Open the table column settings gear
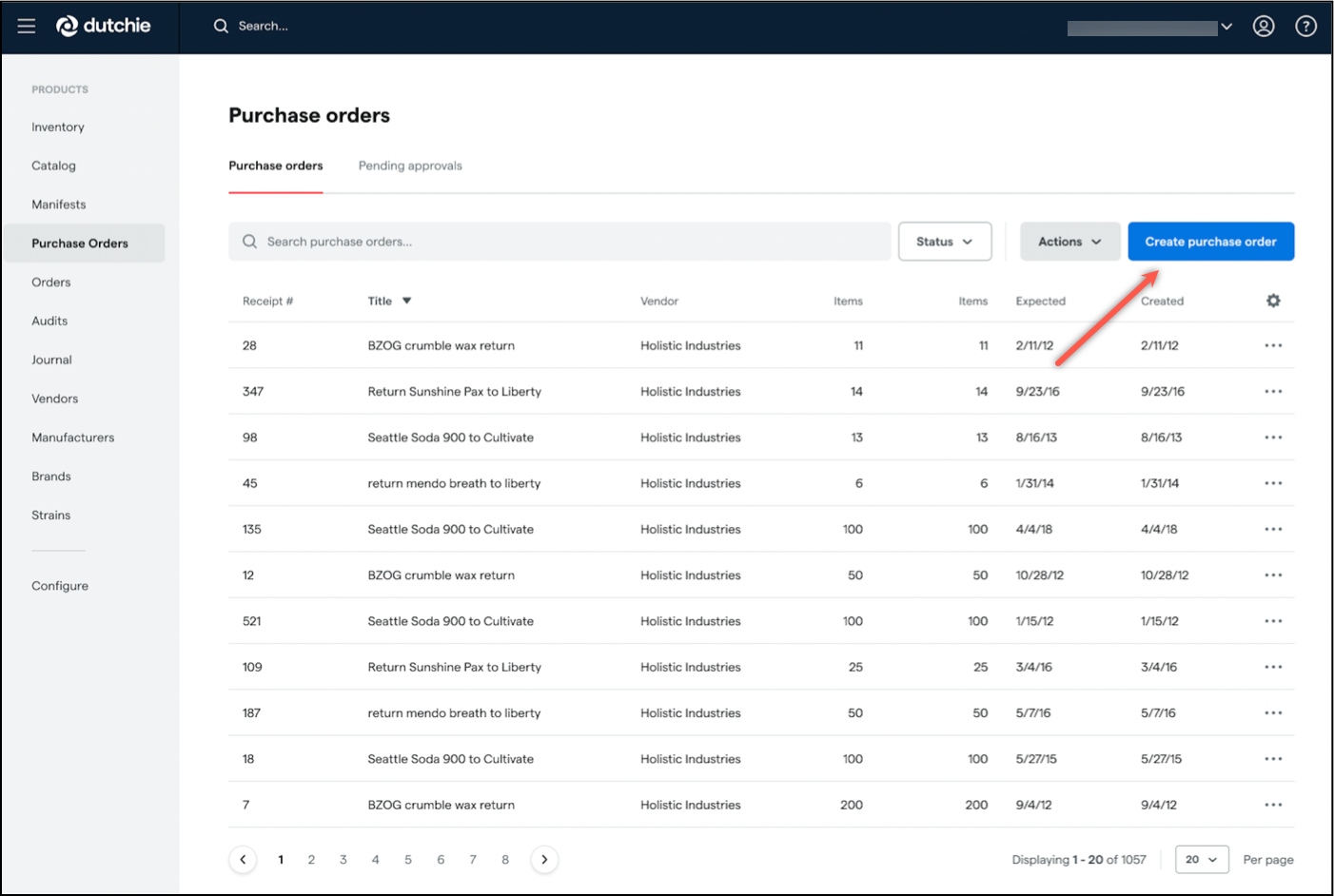The height and width of the screenshot is (896, 1334). coord(1273,301)
